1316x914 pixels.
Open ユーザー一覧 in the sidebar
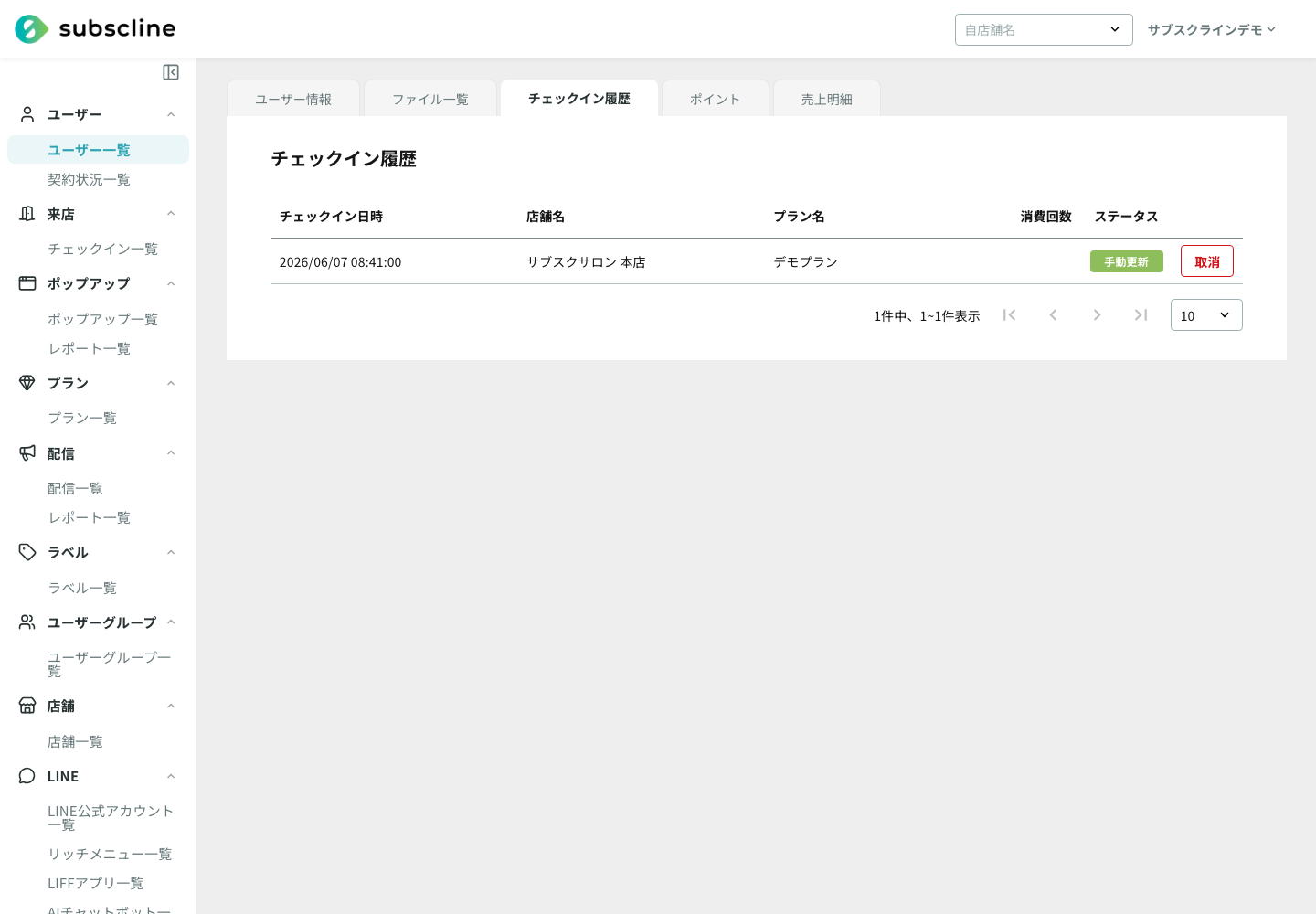coord(98,150)
